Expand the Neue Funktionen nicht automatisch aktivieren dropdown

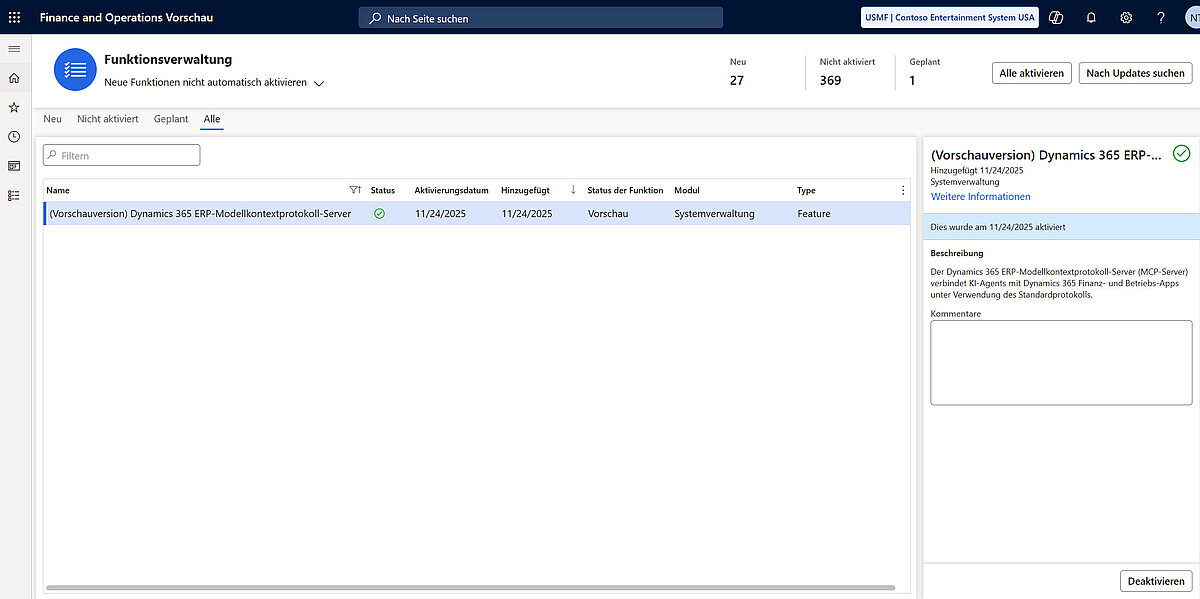click(x=318, y=84)
